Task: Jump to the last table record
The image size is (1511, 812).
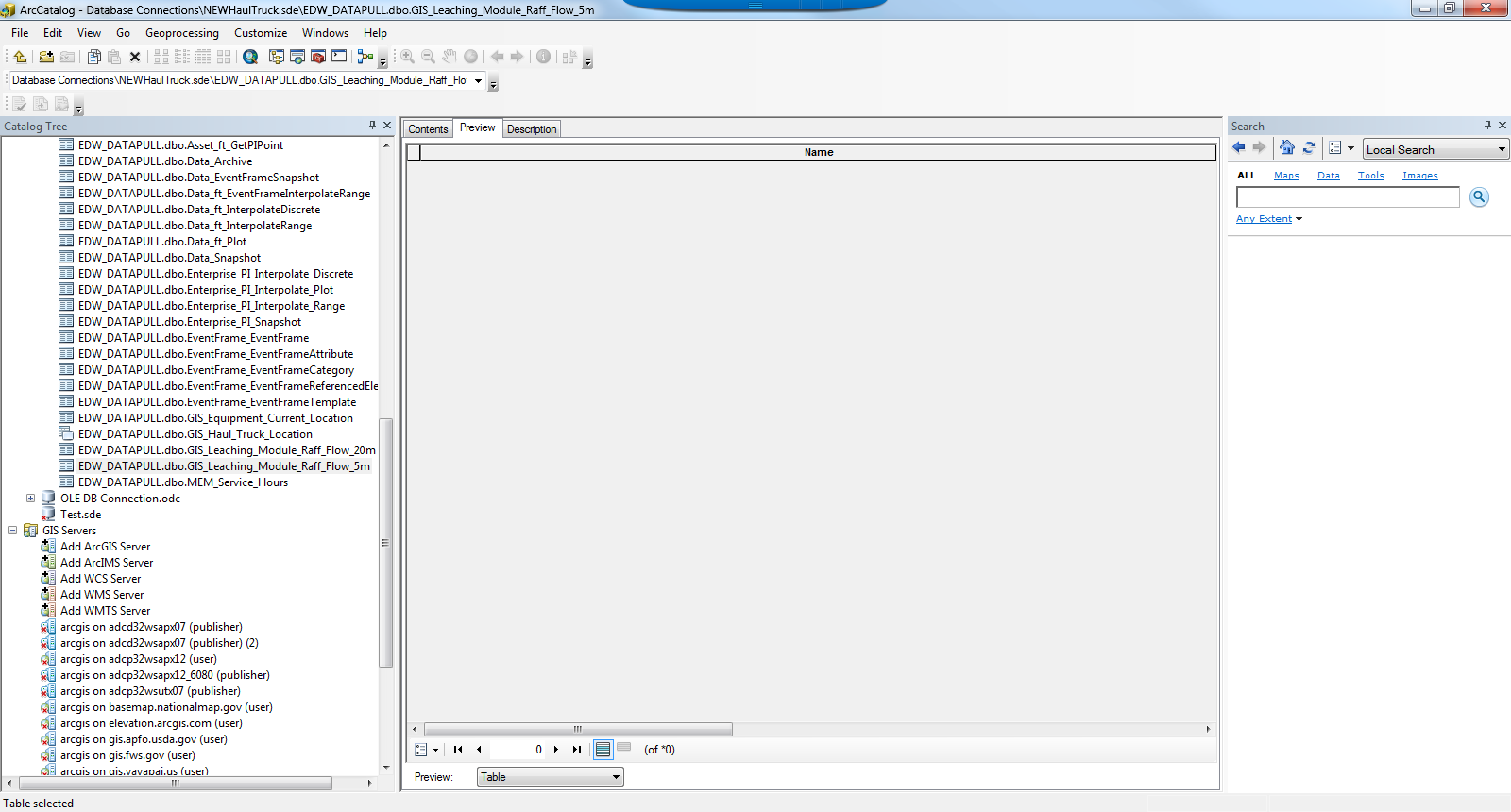Action: point(577,750)
